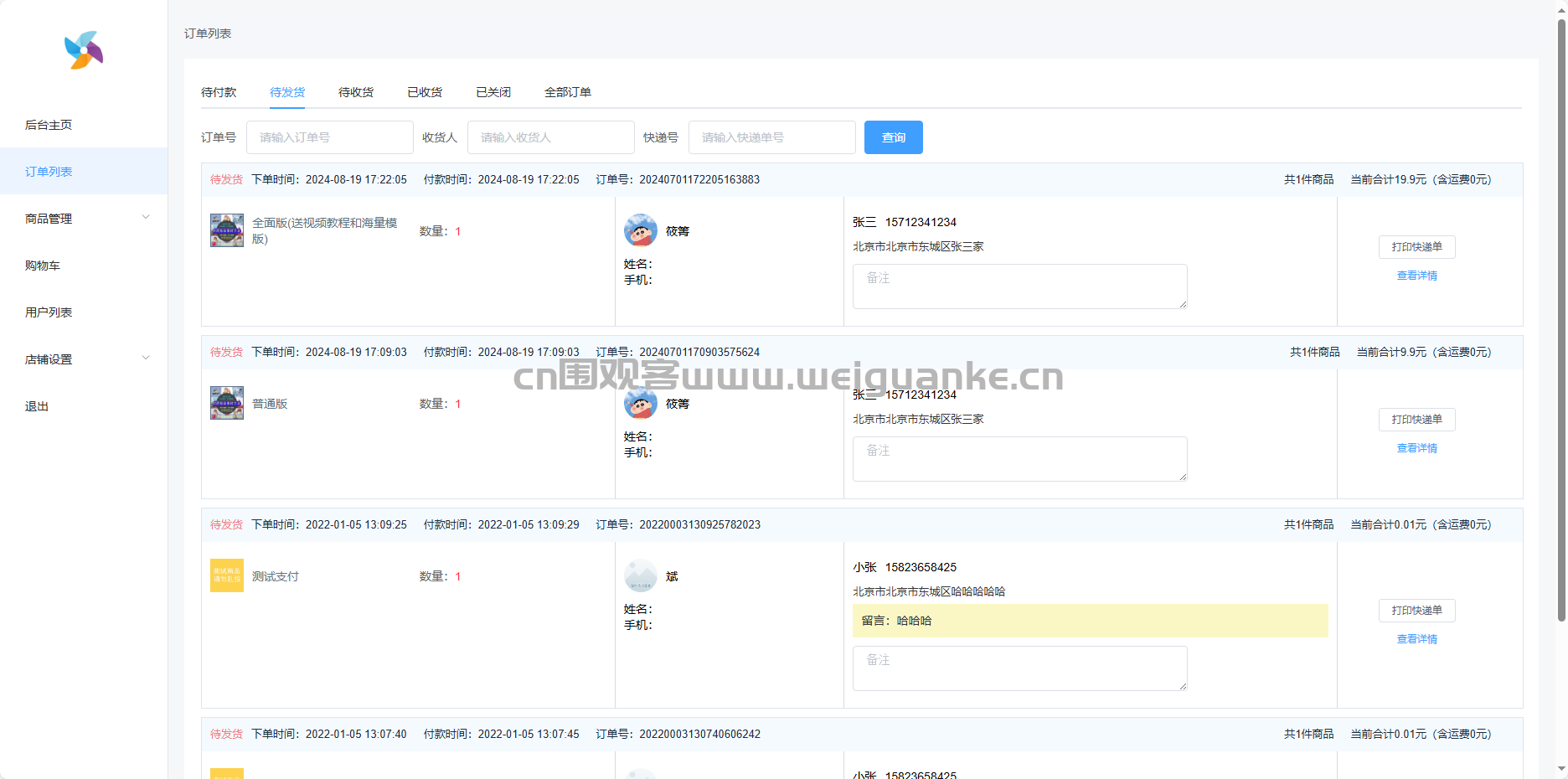Click 打印快递单 for order ending 163883
1568x779 pixels.
point(1417,247)
